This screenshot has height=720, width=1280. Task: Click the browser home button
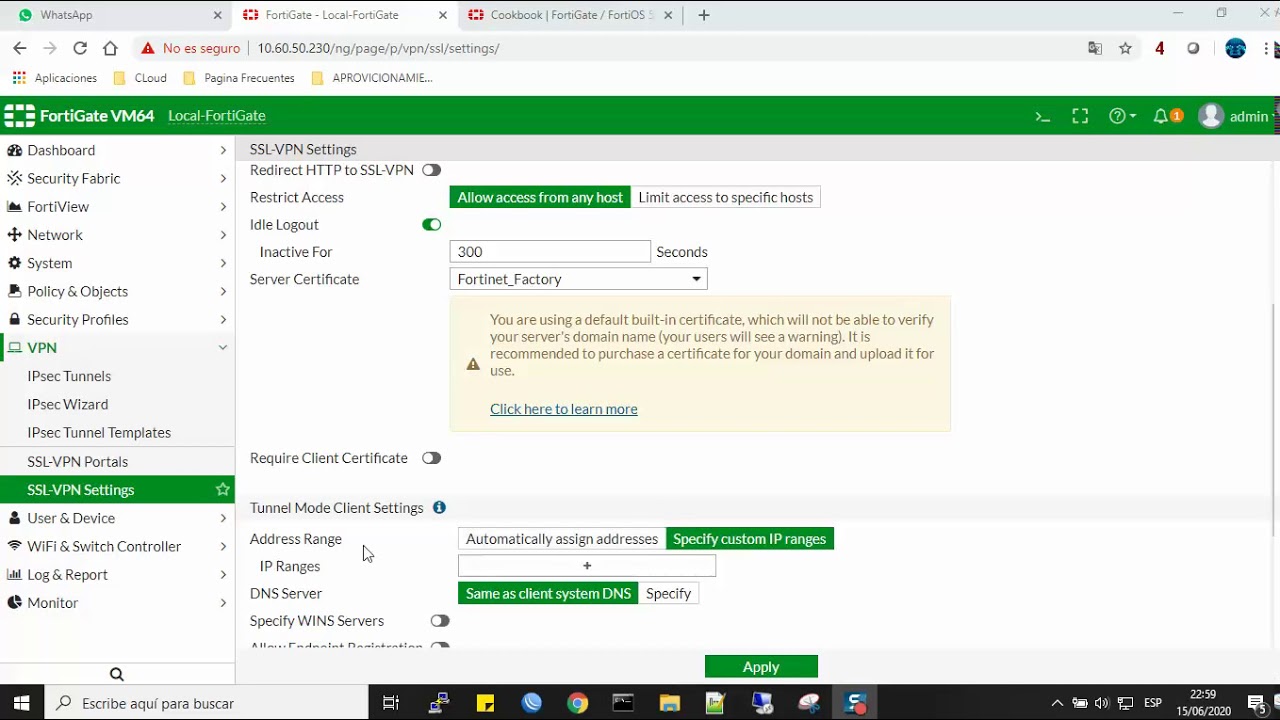click(110, 48)
